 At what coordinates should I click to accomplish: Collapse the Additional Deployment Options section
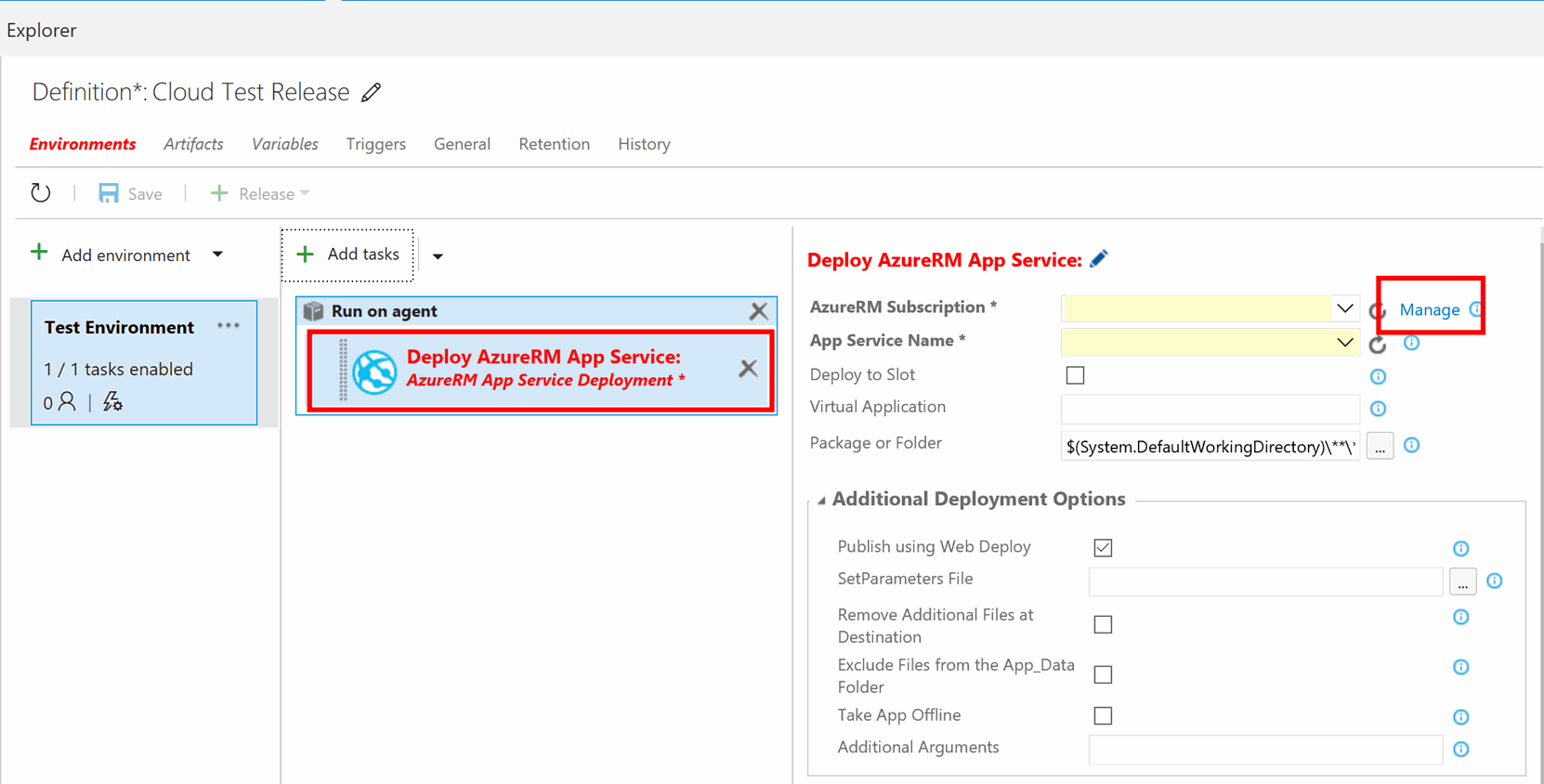tap(821, 501)
